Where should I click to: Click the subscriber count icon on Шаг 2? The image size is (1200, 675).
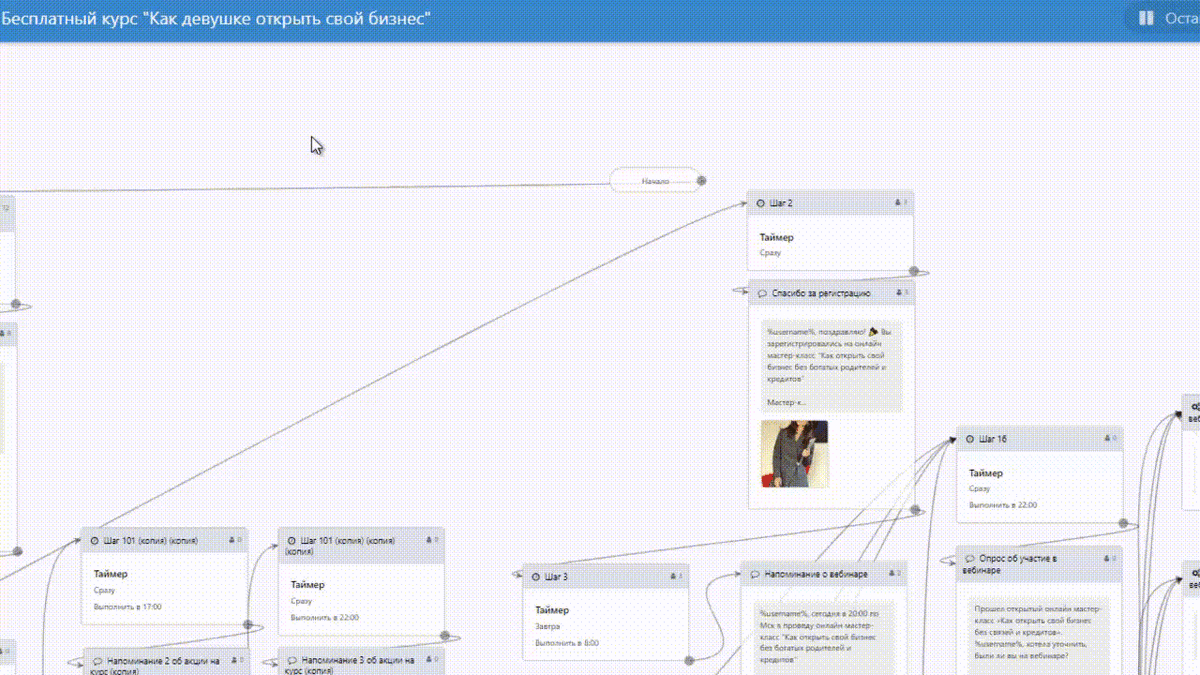pos(899,203)
